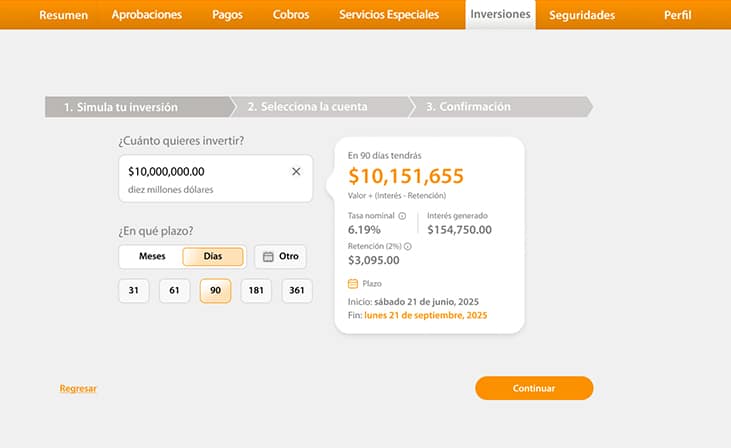This screenshot has width=731, height=448.
Task: Choose the 61 days term
Action: click(174, 291)
